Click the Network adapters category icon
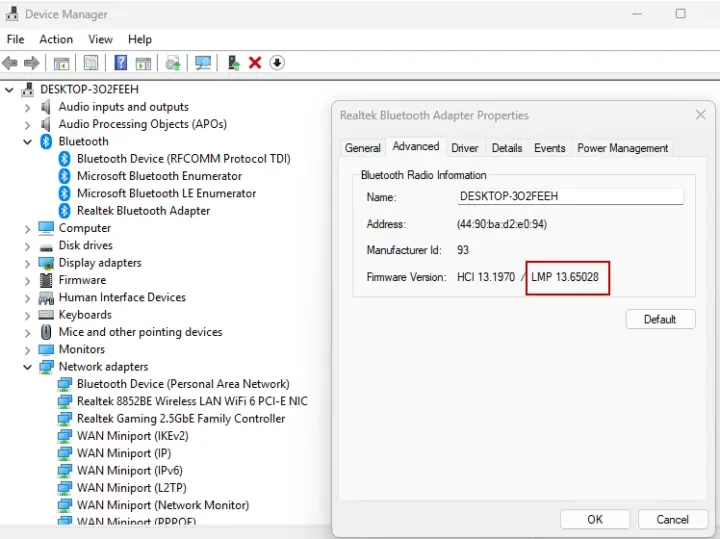 pyautogui.click(x=46, y=367)
